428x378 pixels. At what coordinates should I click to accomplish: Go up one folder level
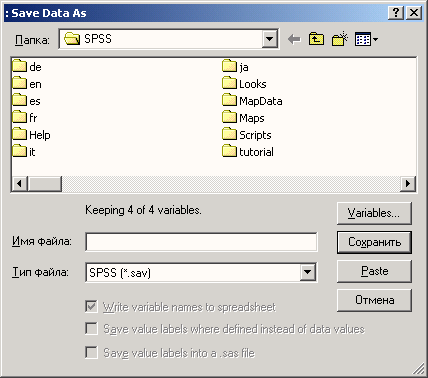316,39
